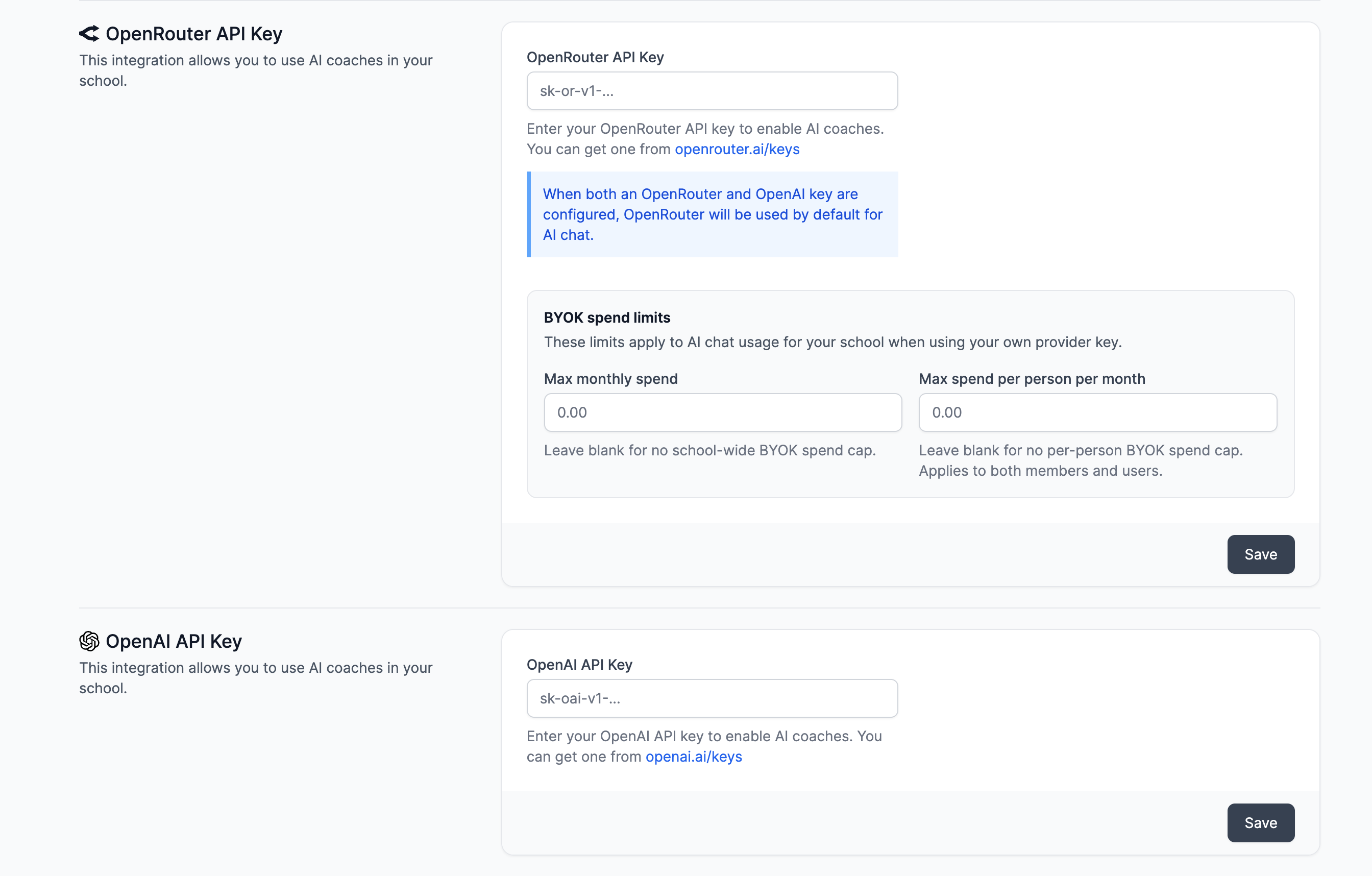The width and height of the screenshot is (1372, 876).
Task: Click the BYOK spend limits title
Action: pos(607,318)
